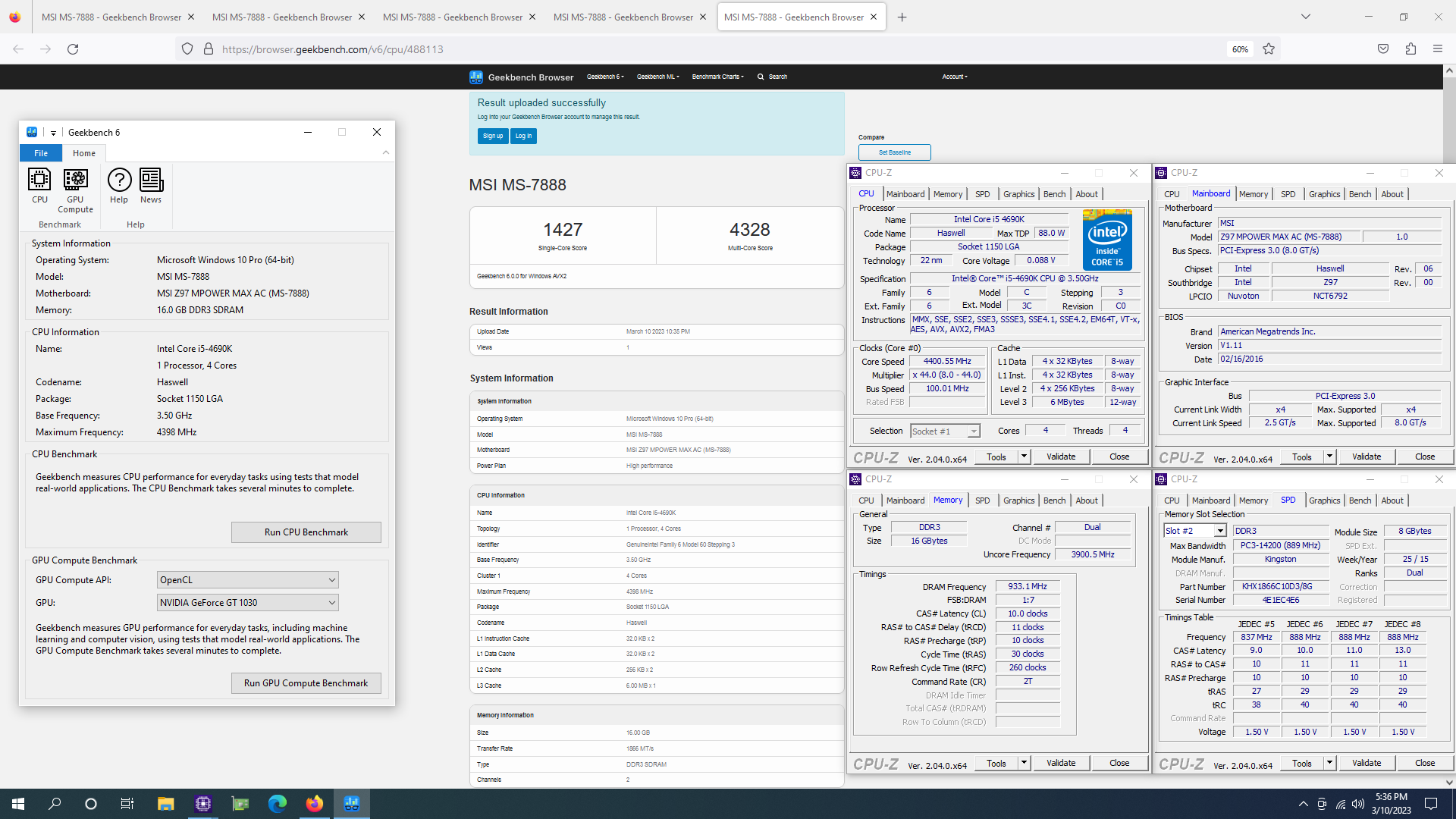1456x819 pixels.
Task: Click the Cortana circle icon on taskbar
Action: pyautogui.click(x=91, y=804)
